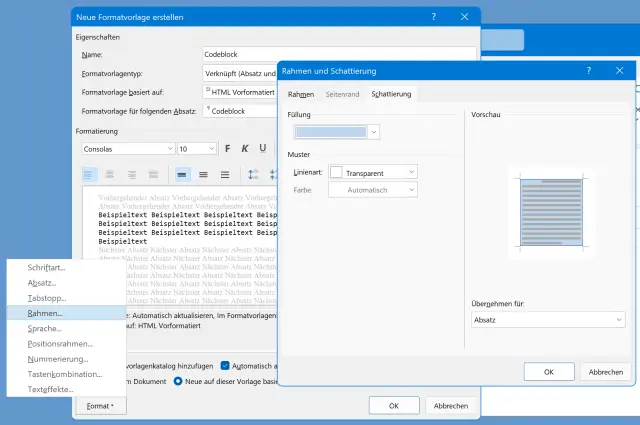Click the increase paragraph spacing icon

[x=253, y=174]
